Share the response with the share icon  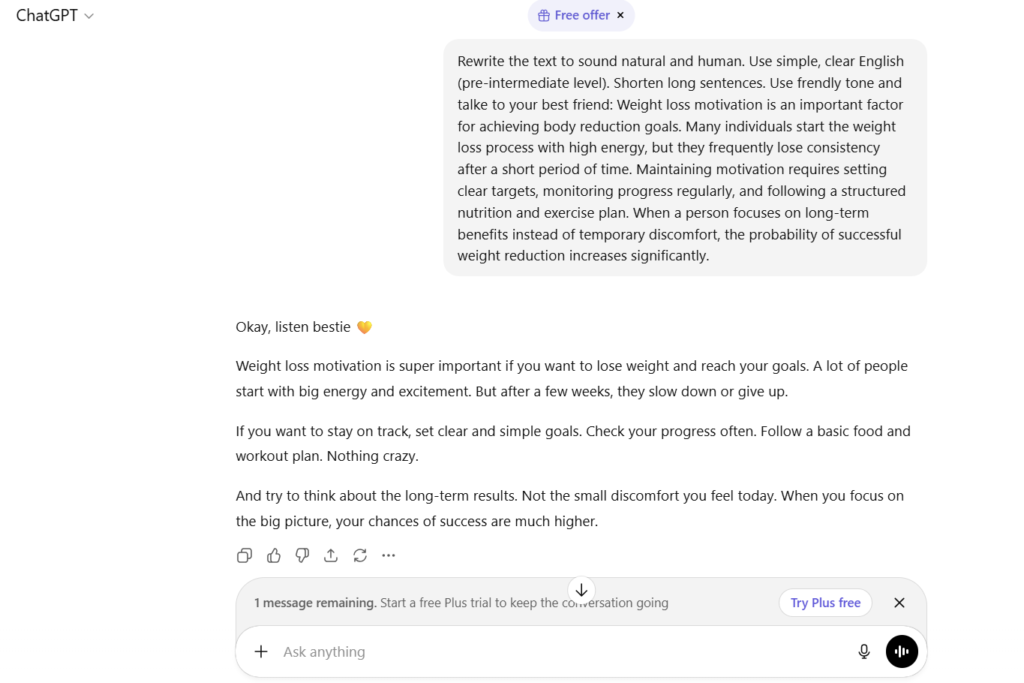pos(331,555)
